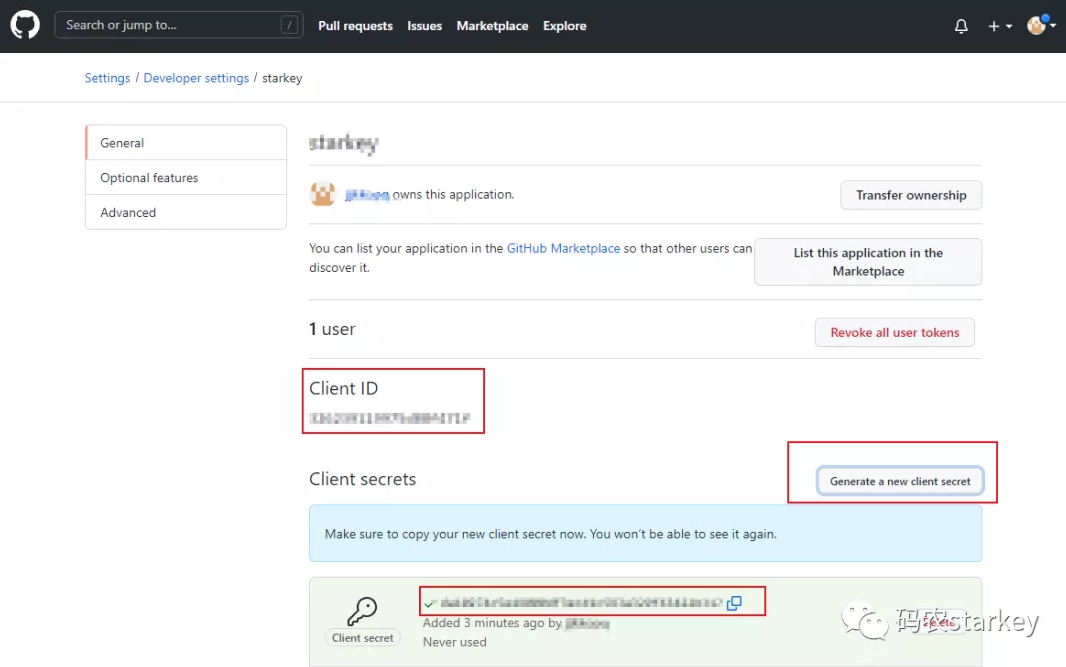This screenshot has height=667, width=1066.
Task: Open the Advanced settings section
Action: [128, 213]
